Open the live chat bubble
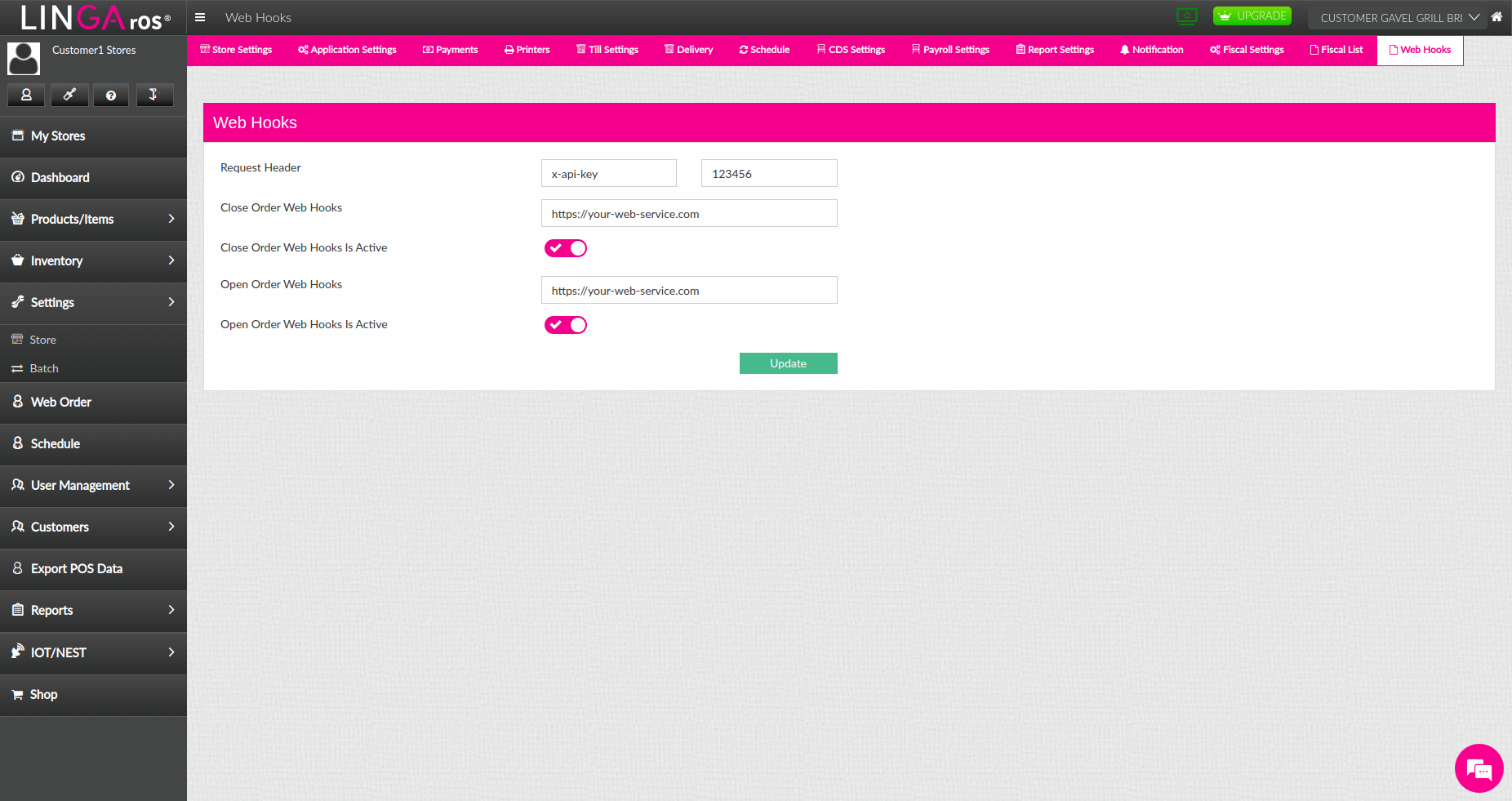Viewport: 1512px width, 801px height. click(1479, 768)
